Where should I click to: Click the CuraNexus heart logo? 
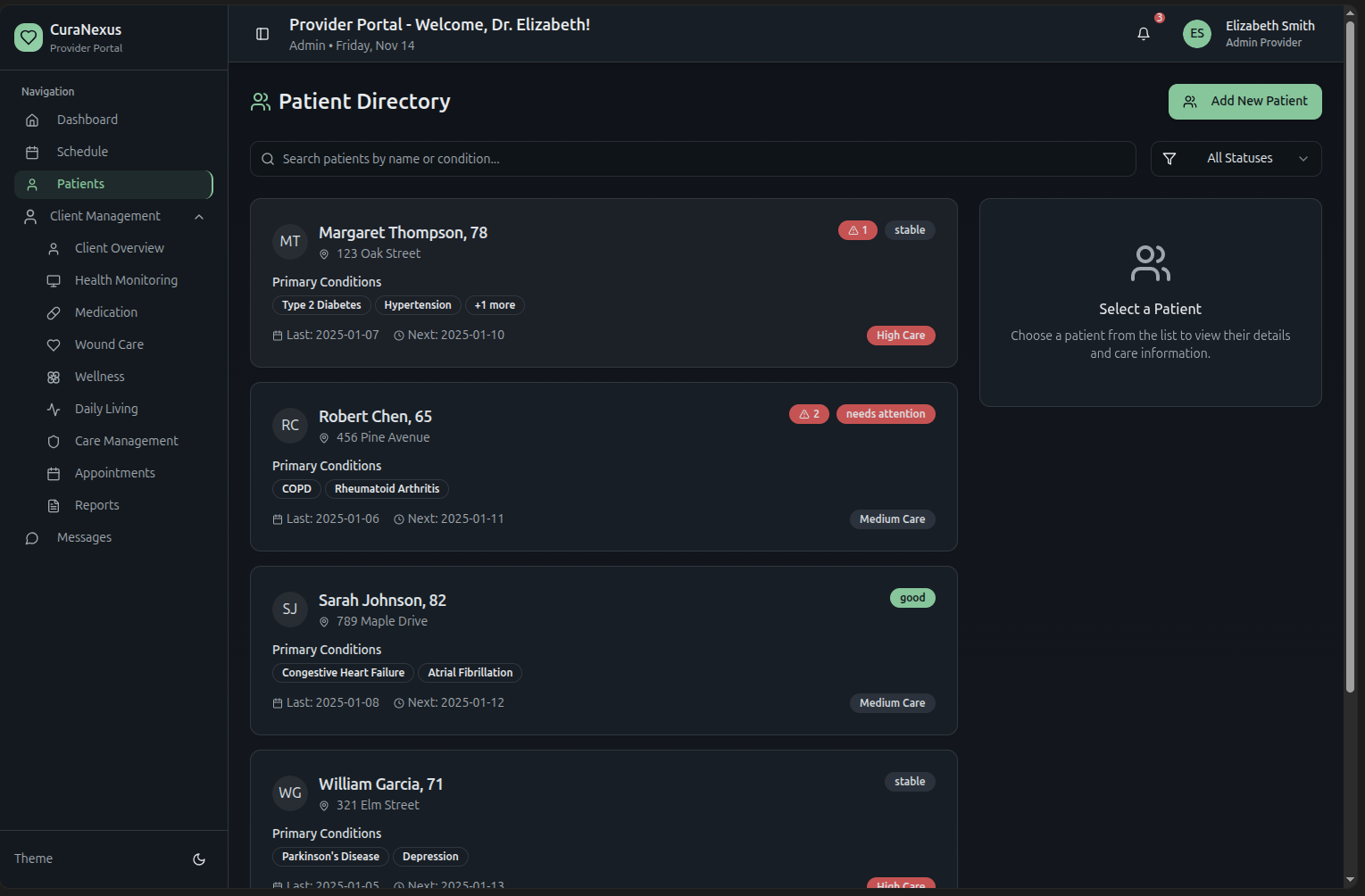29,37
